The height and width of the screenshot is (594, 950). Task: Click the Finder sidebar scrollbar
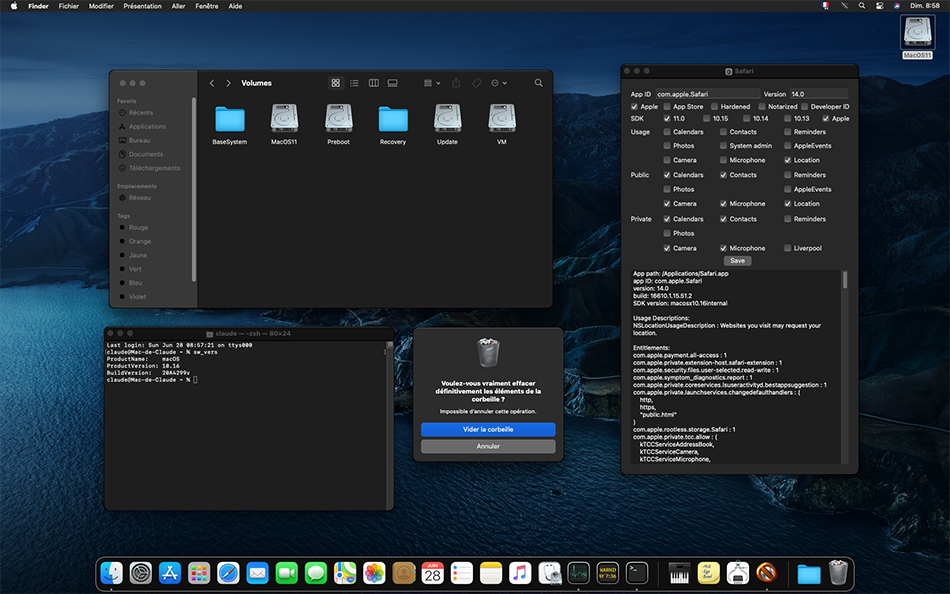[x=194, y=189]
